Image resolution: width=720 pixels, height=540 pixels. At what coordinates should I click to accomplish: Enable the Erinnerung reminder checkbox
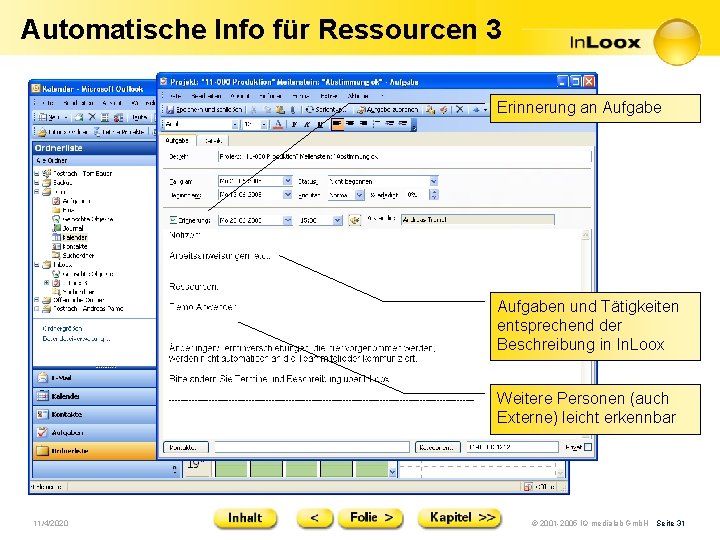coord(173,220)
